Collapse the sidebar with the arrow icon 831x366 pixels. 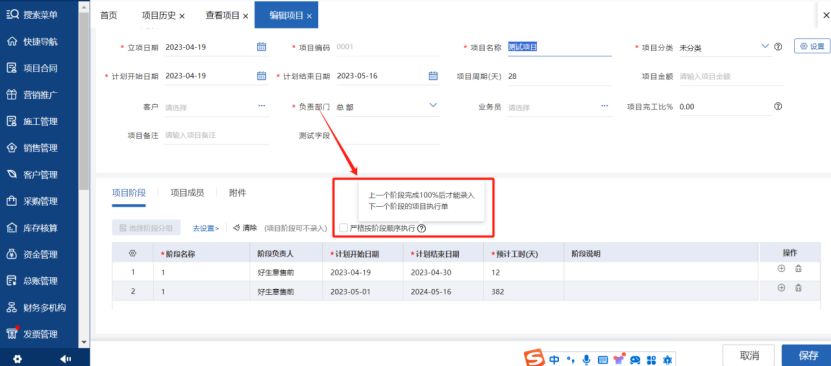pyautogui.click(x=66, y=359)
